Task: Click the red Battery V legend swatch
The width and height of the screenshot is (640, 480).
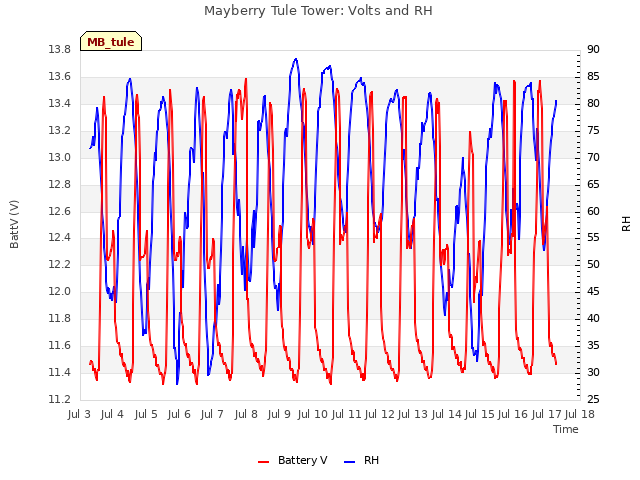Action: (264, 462)
